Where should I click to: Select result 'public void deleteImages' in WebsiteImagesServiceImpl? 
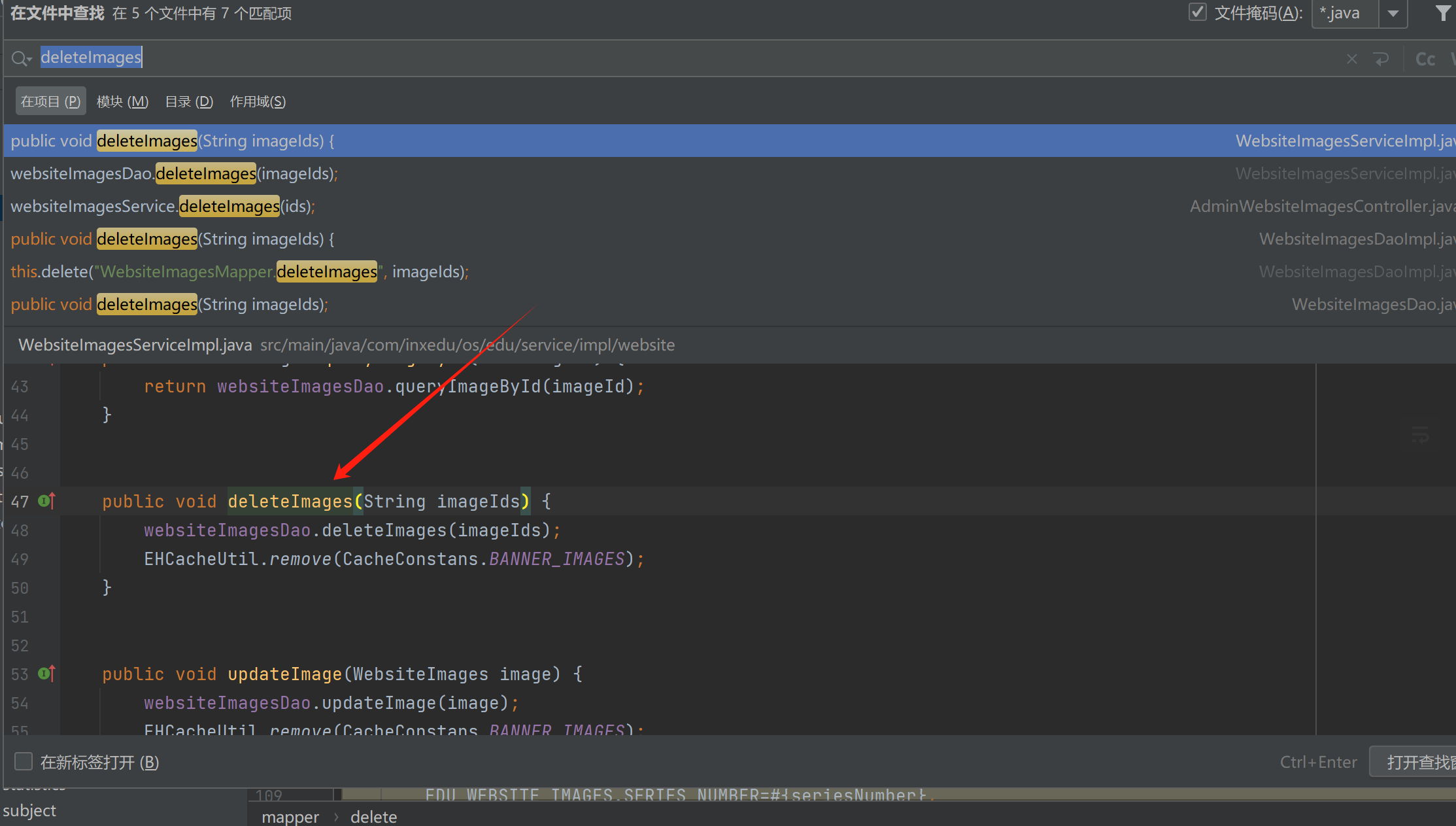[730, 141]
